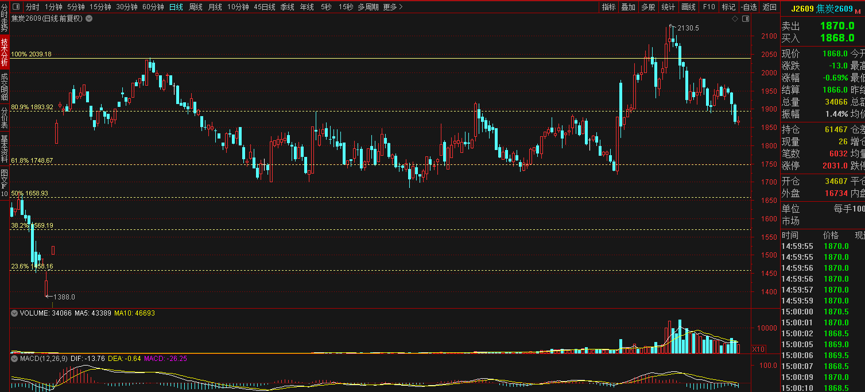Click the right panel toggle icon next to diamond
The image size is (865, 392).
(745, 18)
